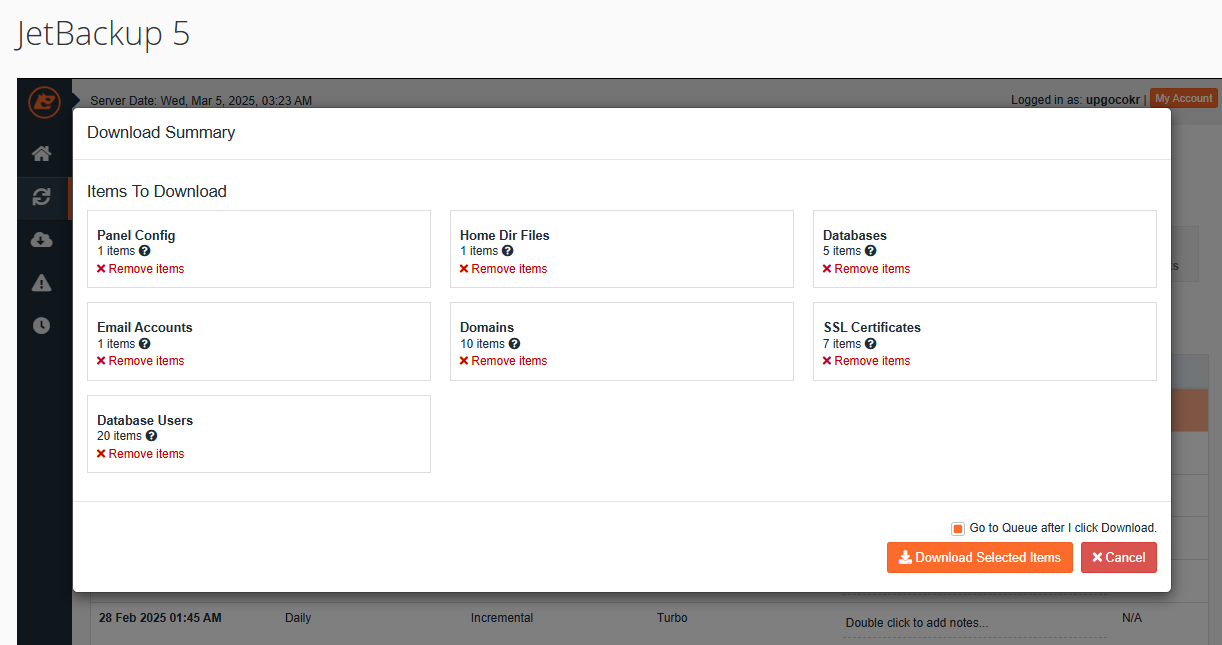Remove items from Domains
1222x645 pixels.
[x=503, y=361]
